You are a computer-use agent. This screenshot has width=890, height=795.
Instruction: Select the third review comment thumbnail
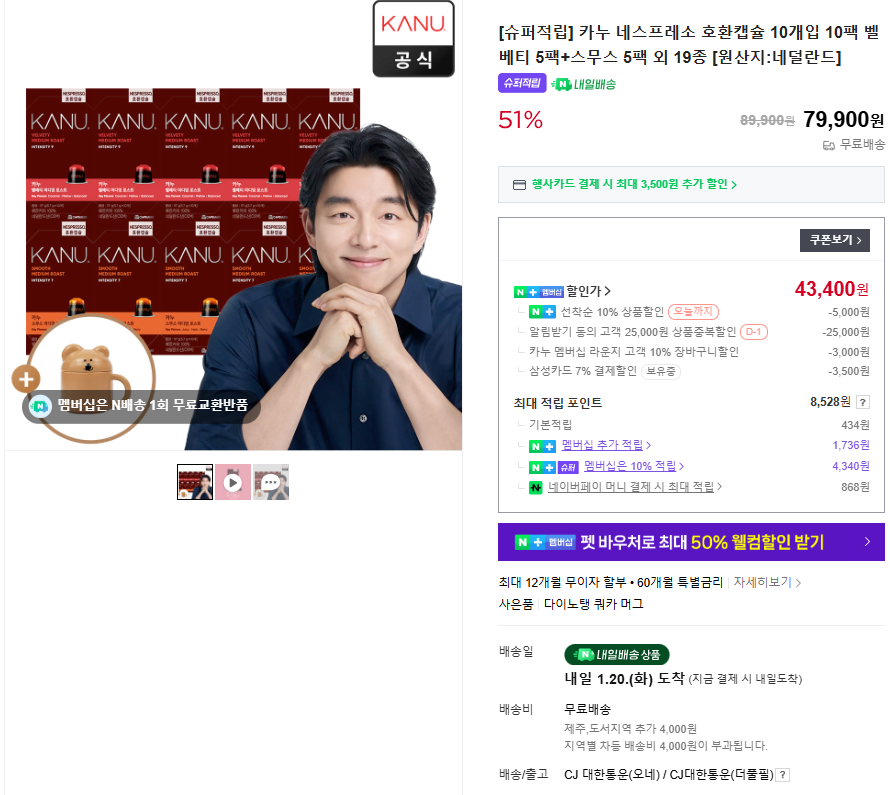(271, 482)
